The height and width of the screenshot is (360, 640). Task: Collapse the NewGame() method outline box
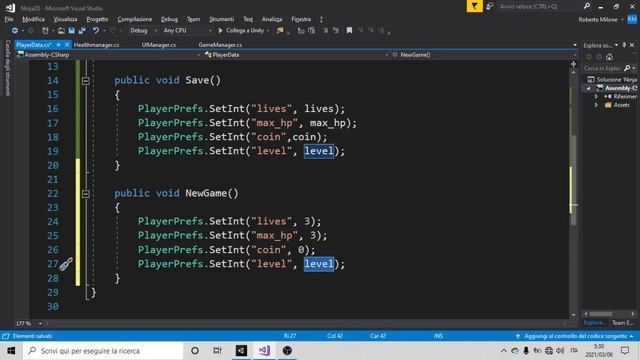[x=86, y=194]
